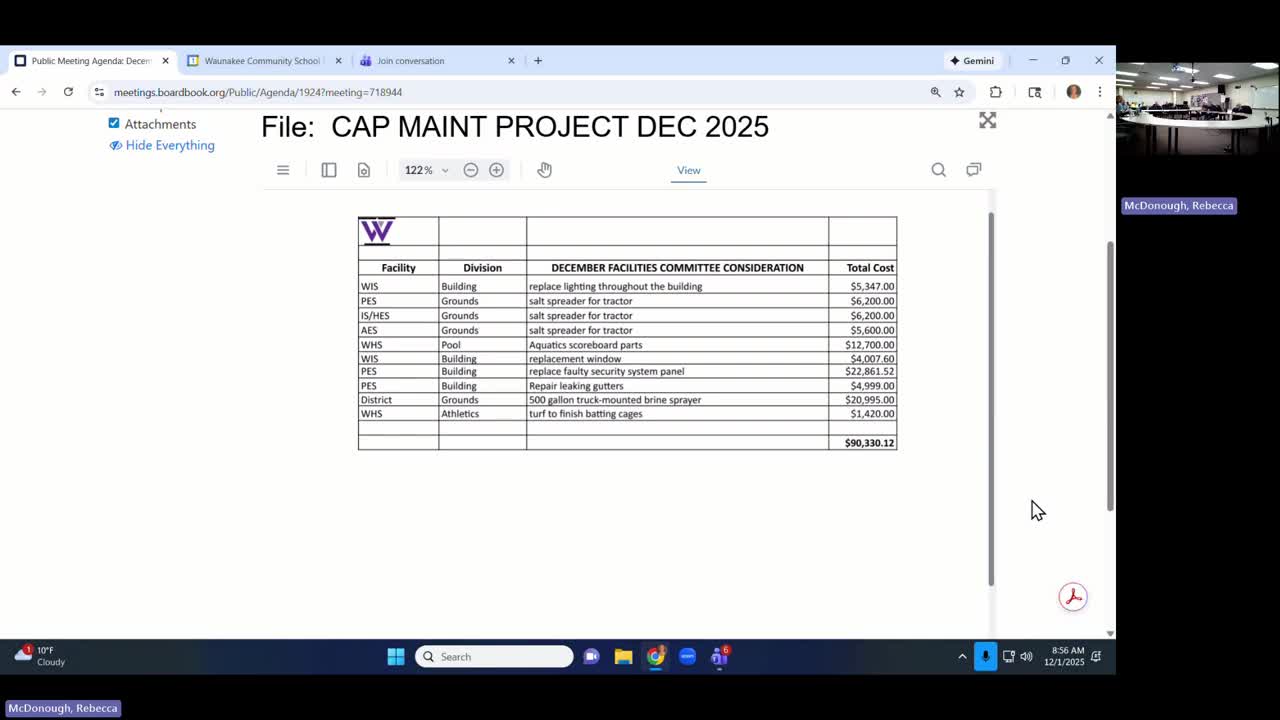The image size is (1280, 720).
Task: Expand the document to fullscreen view
Action: [987, 120]
